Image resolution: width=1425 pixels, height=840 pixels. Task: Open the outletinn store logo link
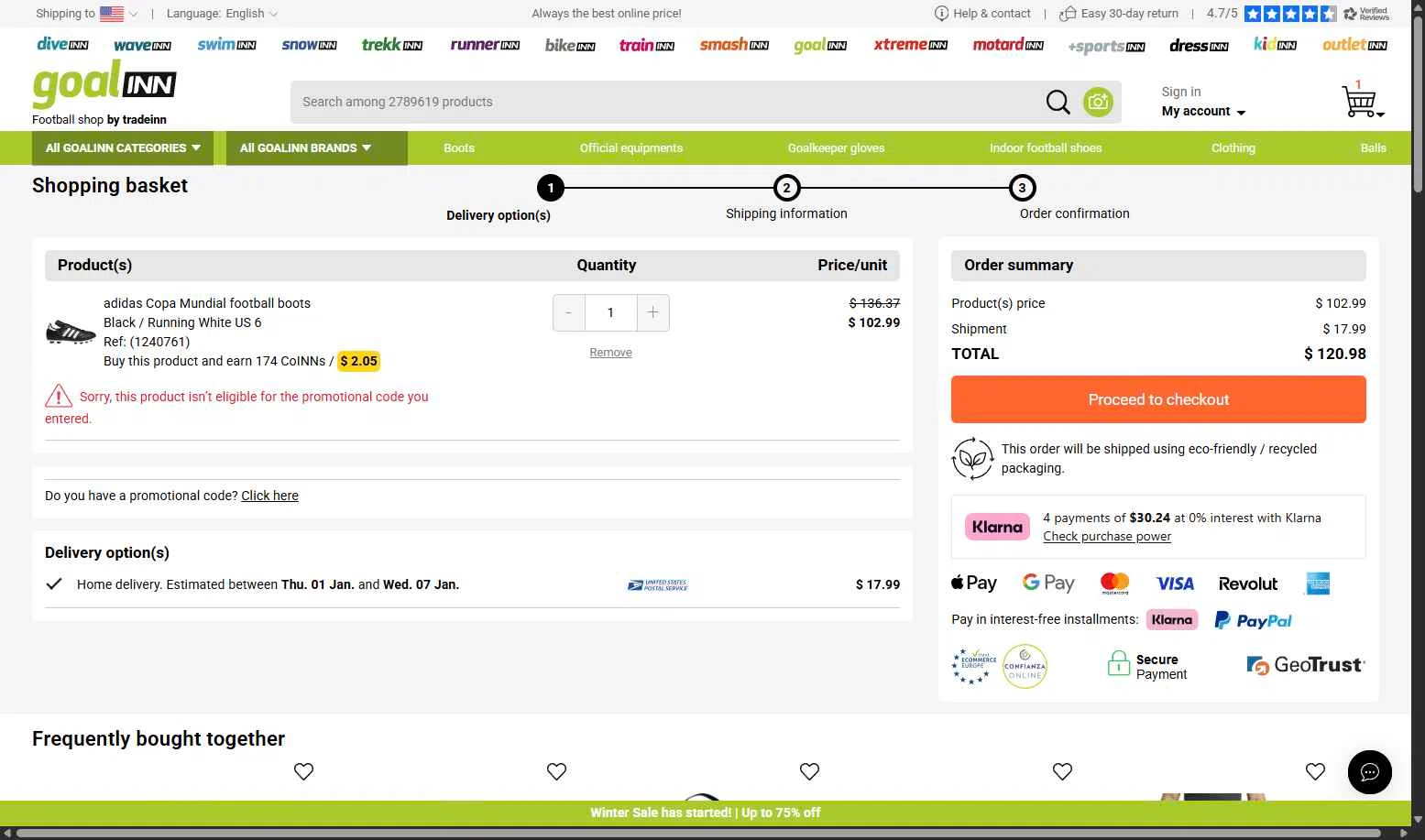point(1354,44)
